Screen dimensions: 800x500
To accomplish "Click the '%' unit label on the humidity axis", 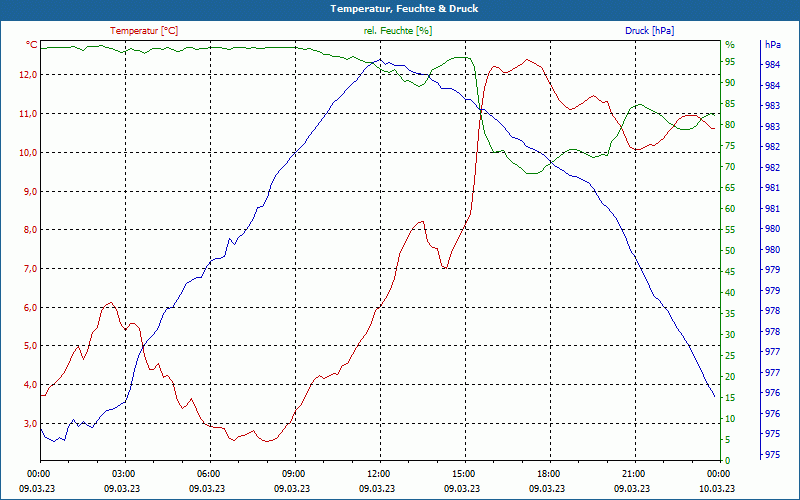I will [x=730, y=45].
